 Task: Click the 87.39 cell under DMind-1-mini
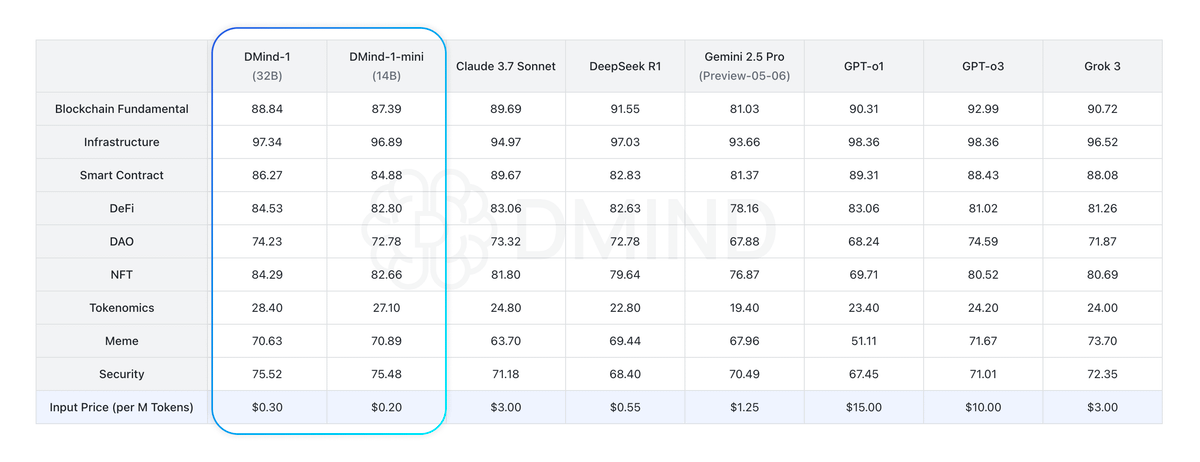pos(387,108)
